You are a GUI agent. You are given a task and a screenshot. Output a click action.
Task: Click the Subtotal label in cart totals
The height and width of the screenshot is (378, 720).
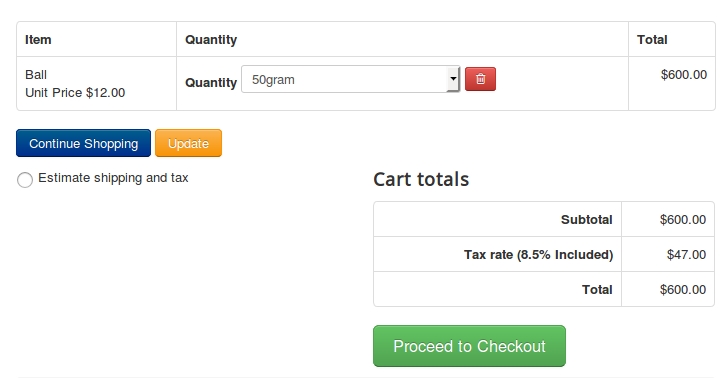pos(586,220)
